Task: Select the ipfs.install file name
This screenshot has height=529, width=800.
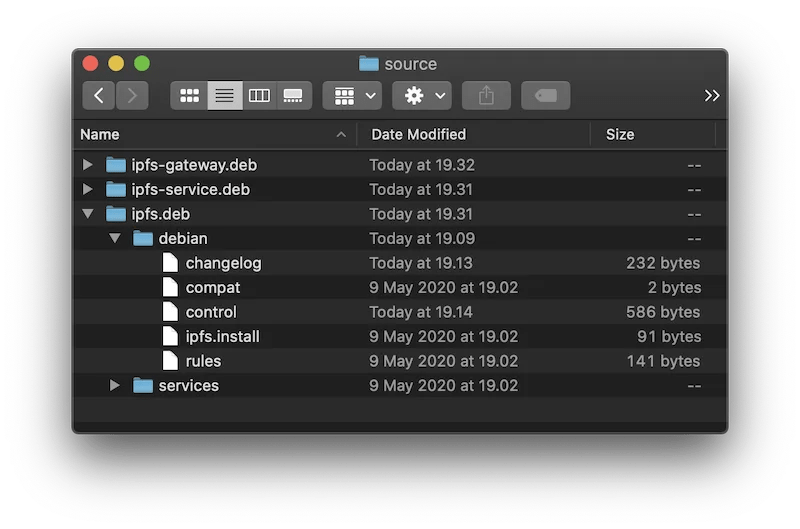Action: point(222,336)
